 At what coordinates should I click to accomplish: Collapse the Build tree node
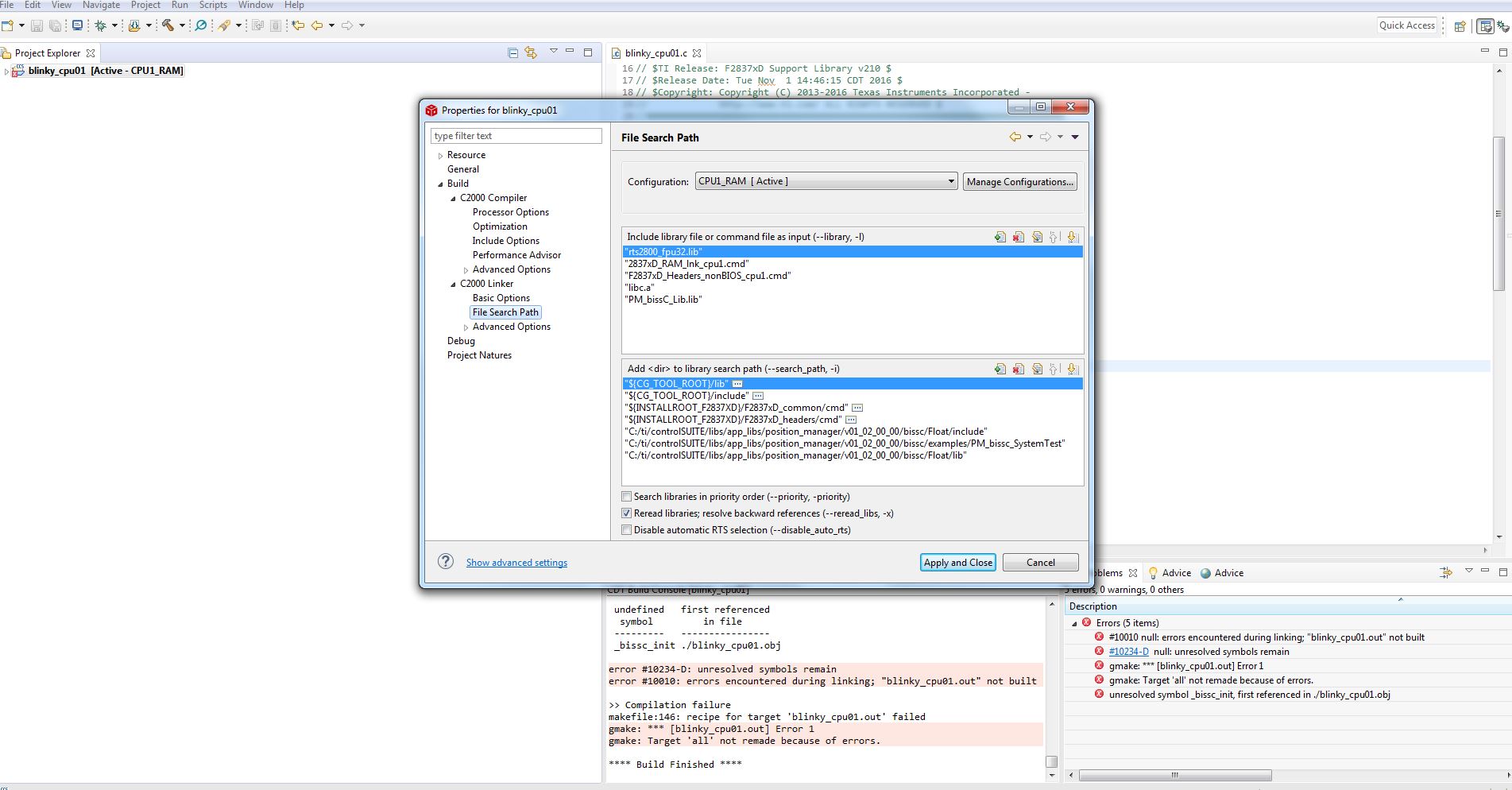(x=441, y=184)
